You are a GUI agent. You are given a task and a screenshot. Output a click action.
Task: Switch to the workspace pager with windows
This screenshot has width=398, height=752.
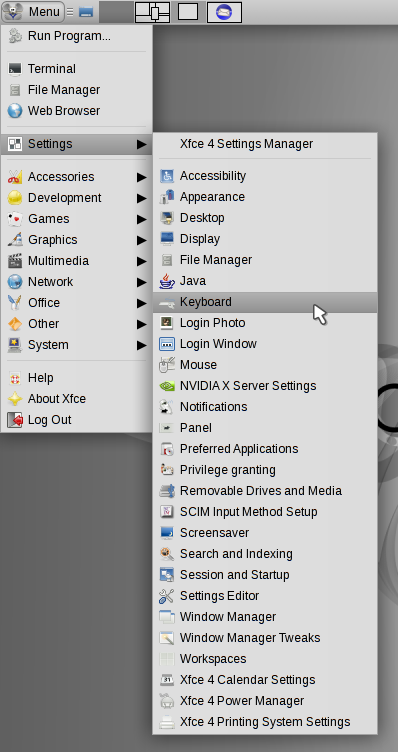pyautogui.click(x=152, y=12)
